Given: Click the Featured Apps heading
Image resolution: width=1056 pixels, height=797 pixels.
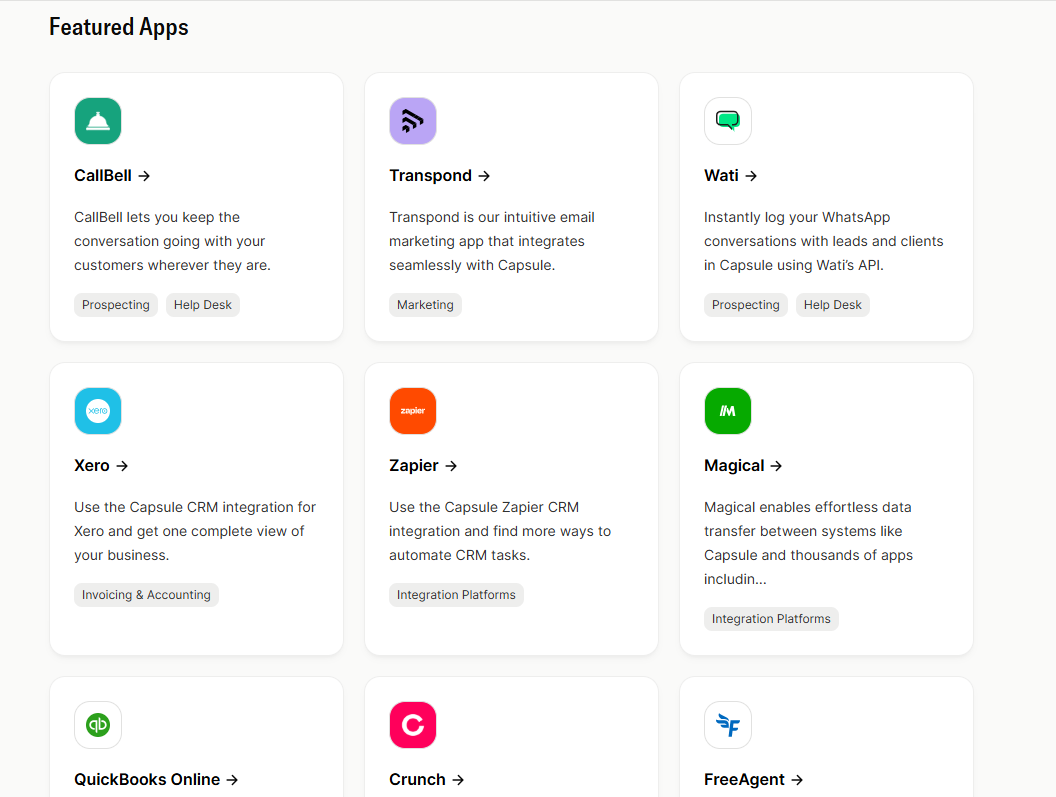Looking at the screenshot, I should (x=119, y=28).
